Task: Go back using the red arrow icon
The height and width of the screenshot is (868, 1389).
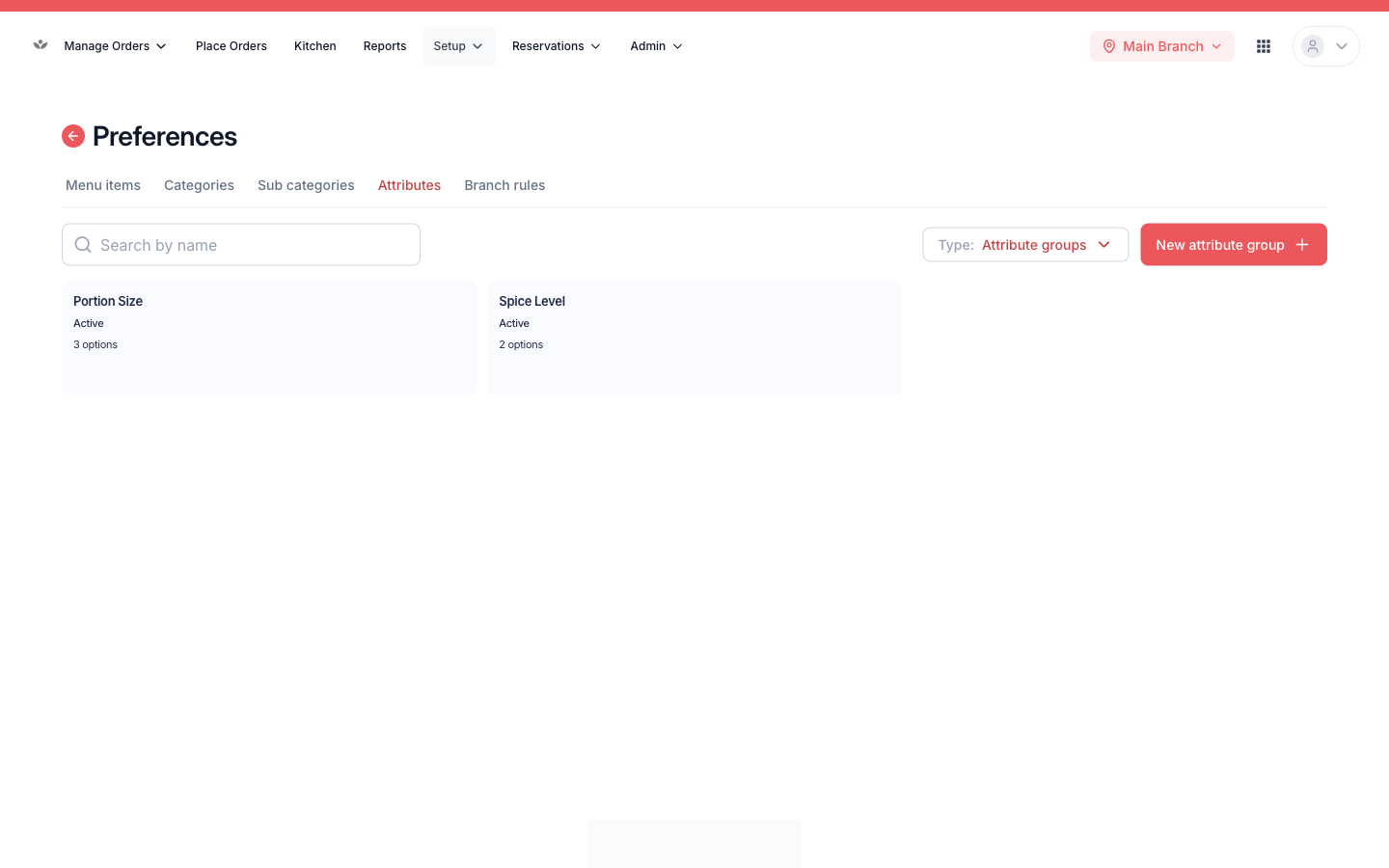Action: (x=73, y=136)
